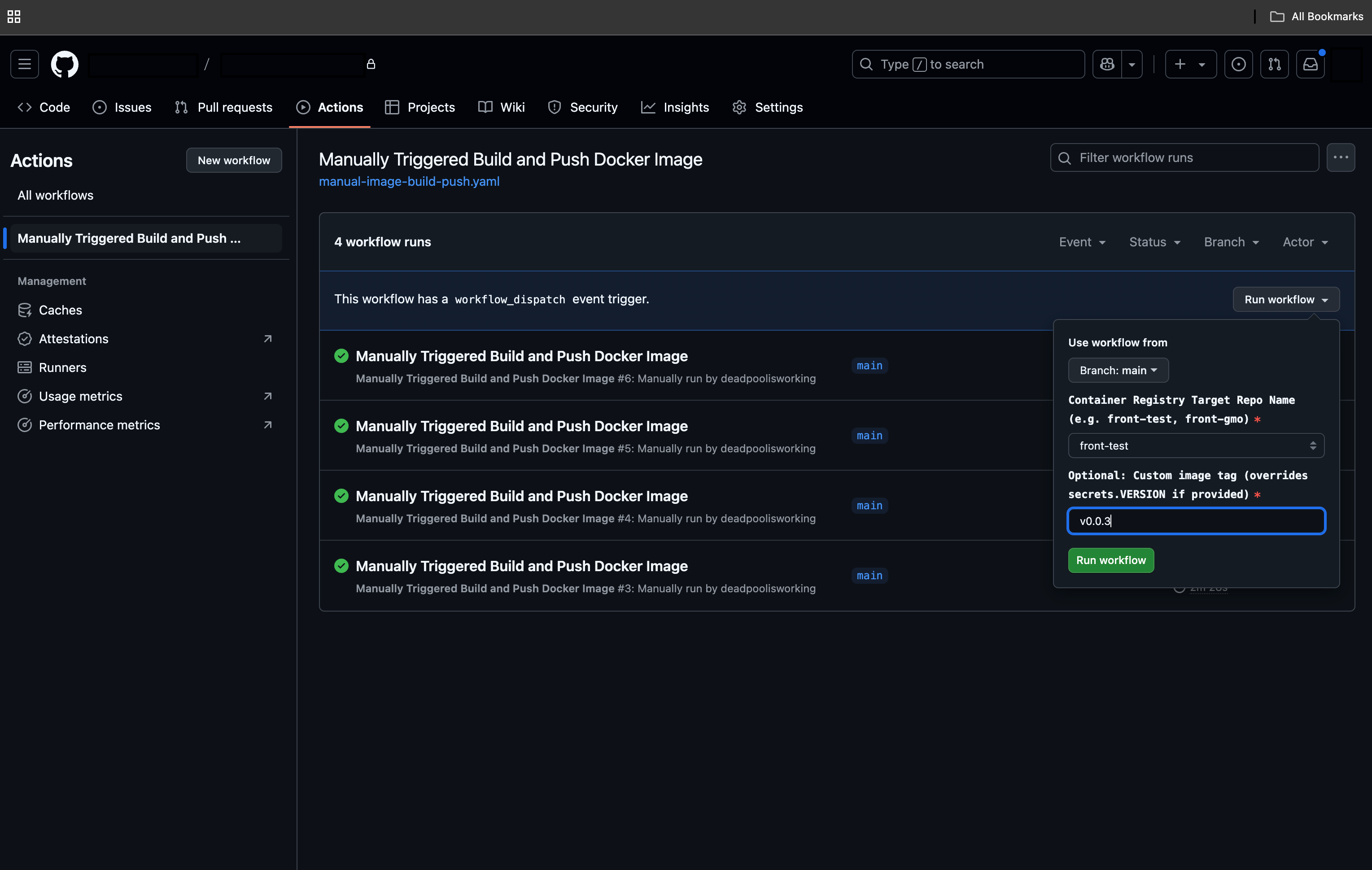Click the Performance metrics meter icon
Image resolution: width=1372 pixels, height=870 pixels.
[x=25, y=425]
